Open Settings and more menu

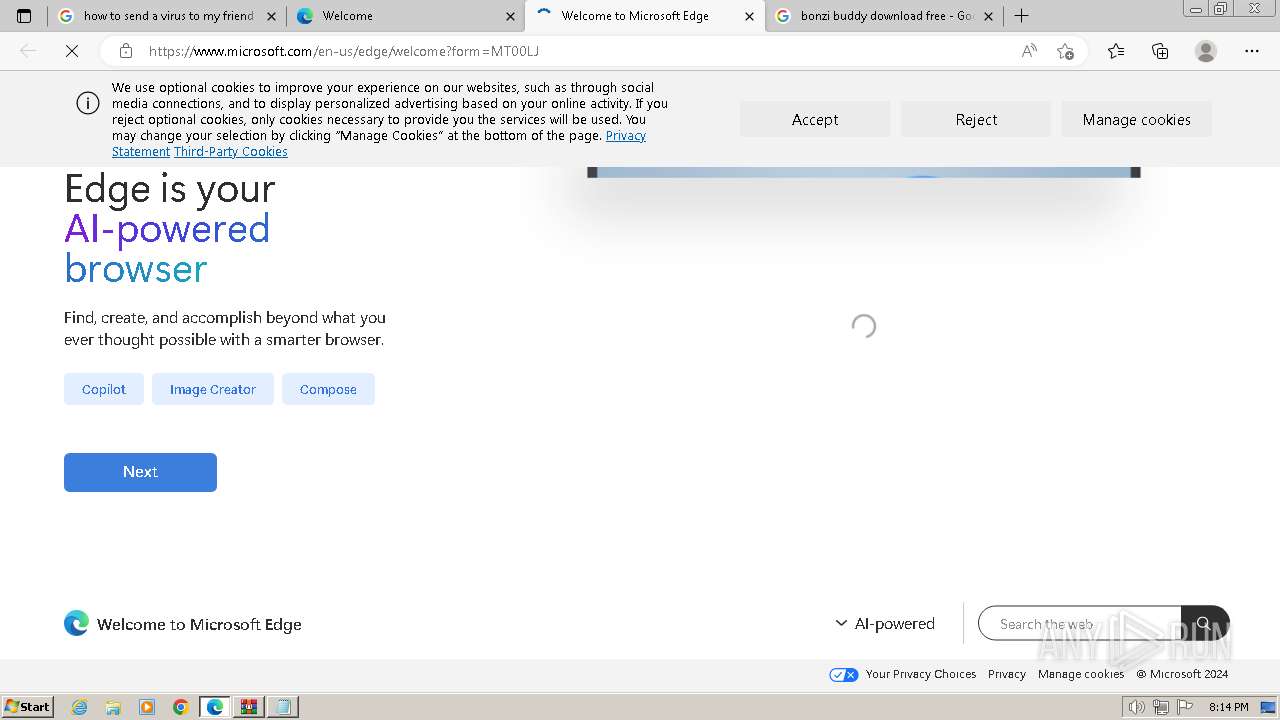[x=1252, y=51]
